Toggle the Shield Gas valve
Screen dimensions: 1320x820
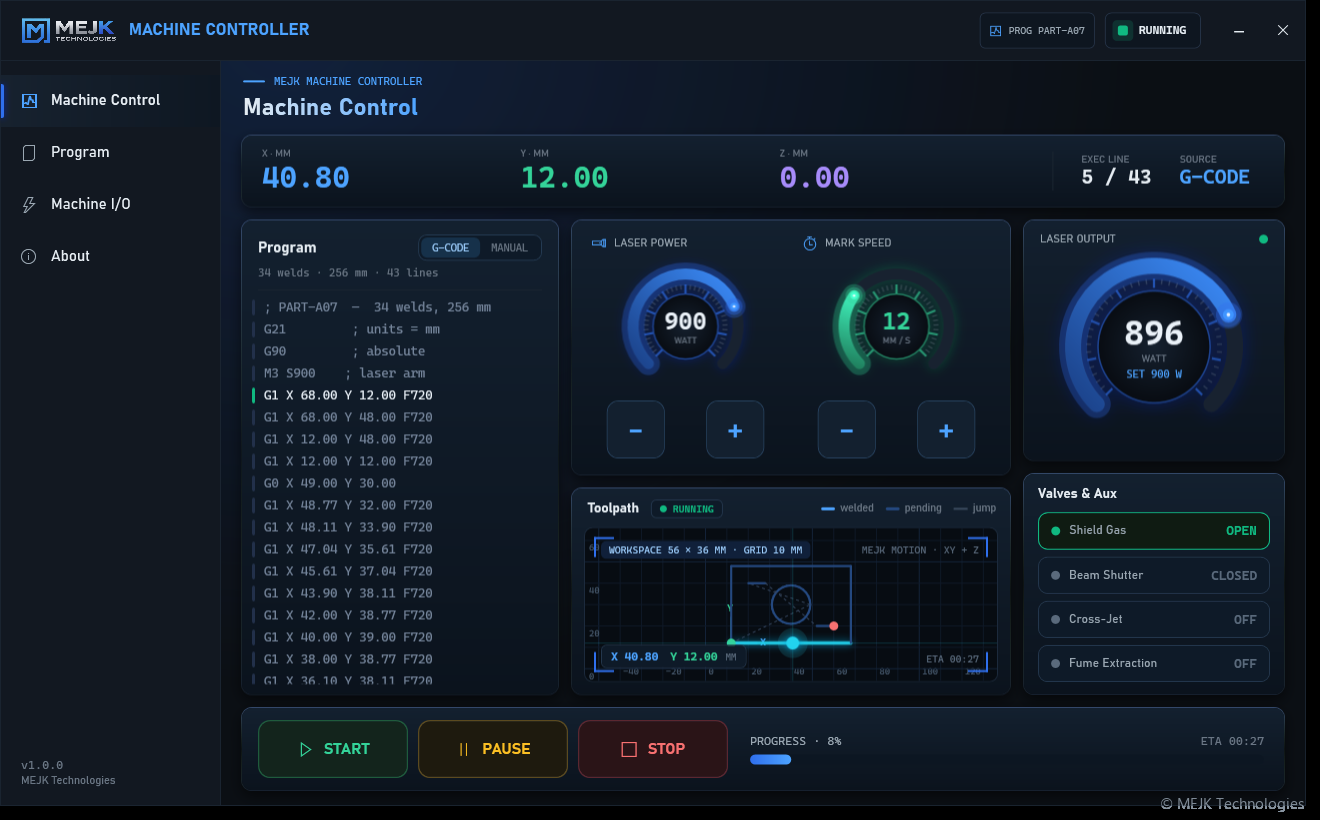click(x=1154, y=531)
